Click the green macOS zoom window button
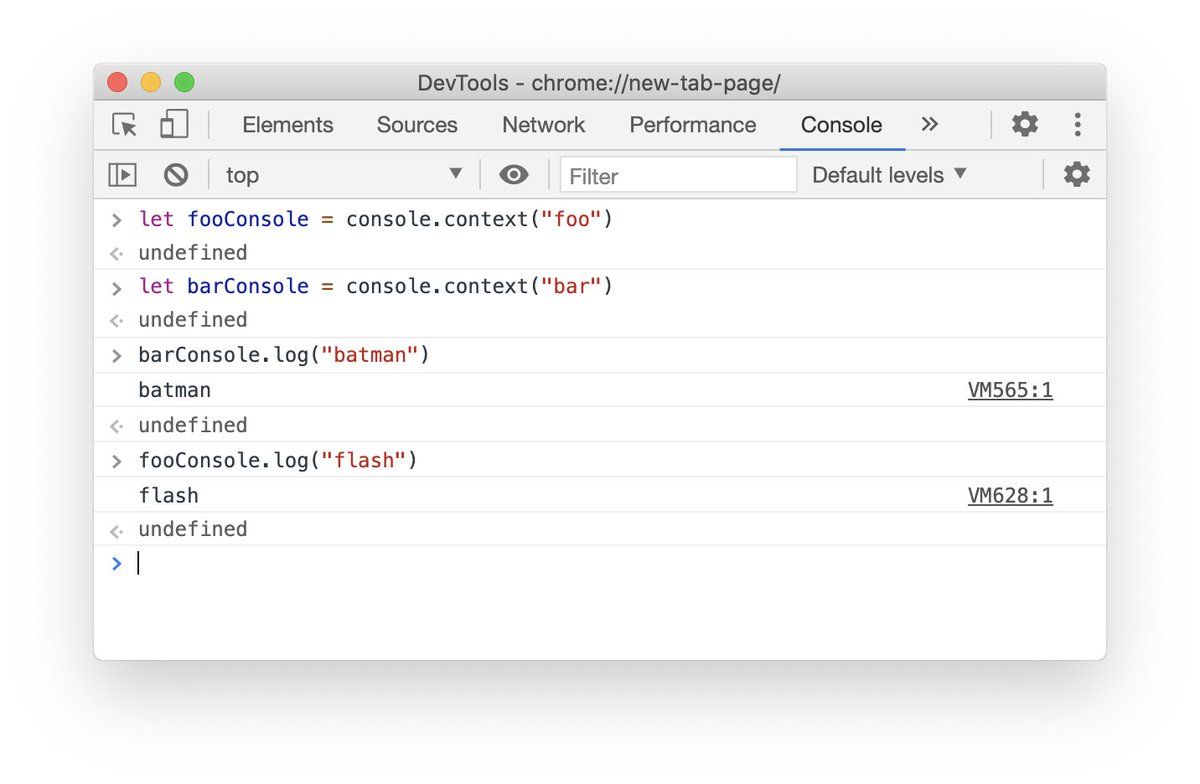1200x784 pixels. coord(185,83)
